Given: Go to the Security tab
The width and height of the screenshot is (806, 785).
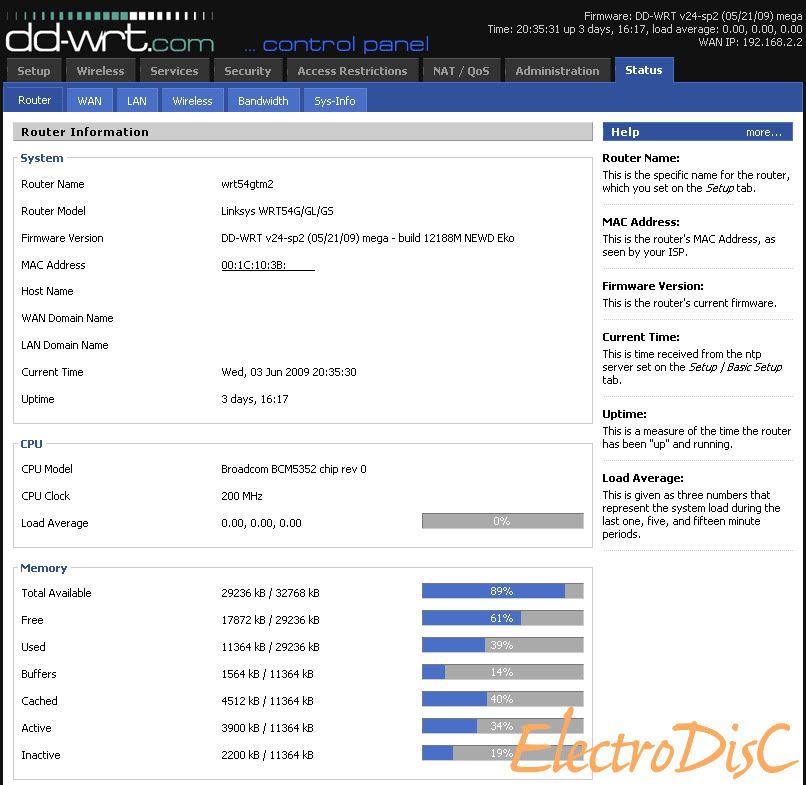Looking at the screenshot, I should [x=247, y=71].
